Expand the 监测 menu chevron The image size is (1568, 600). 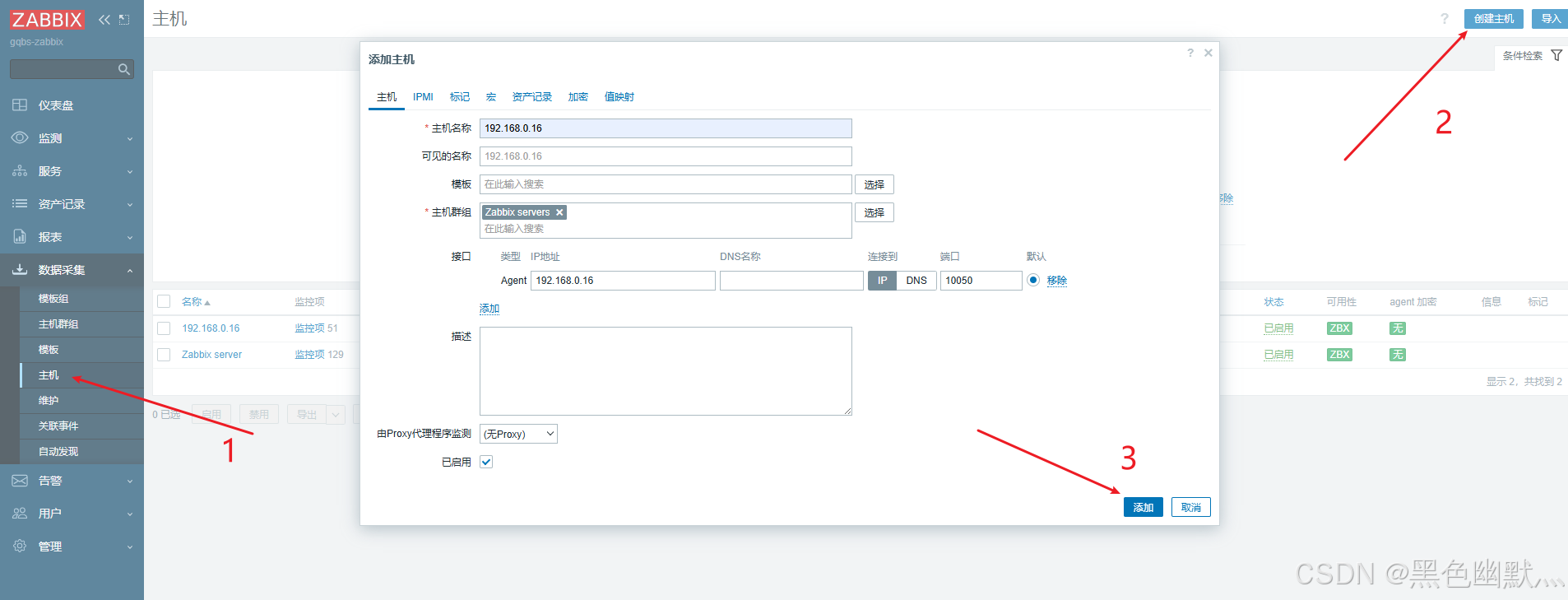pos(130,139)
